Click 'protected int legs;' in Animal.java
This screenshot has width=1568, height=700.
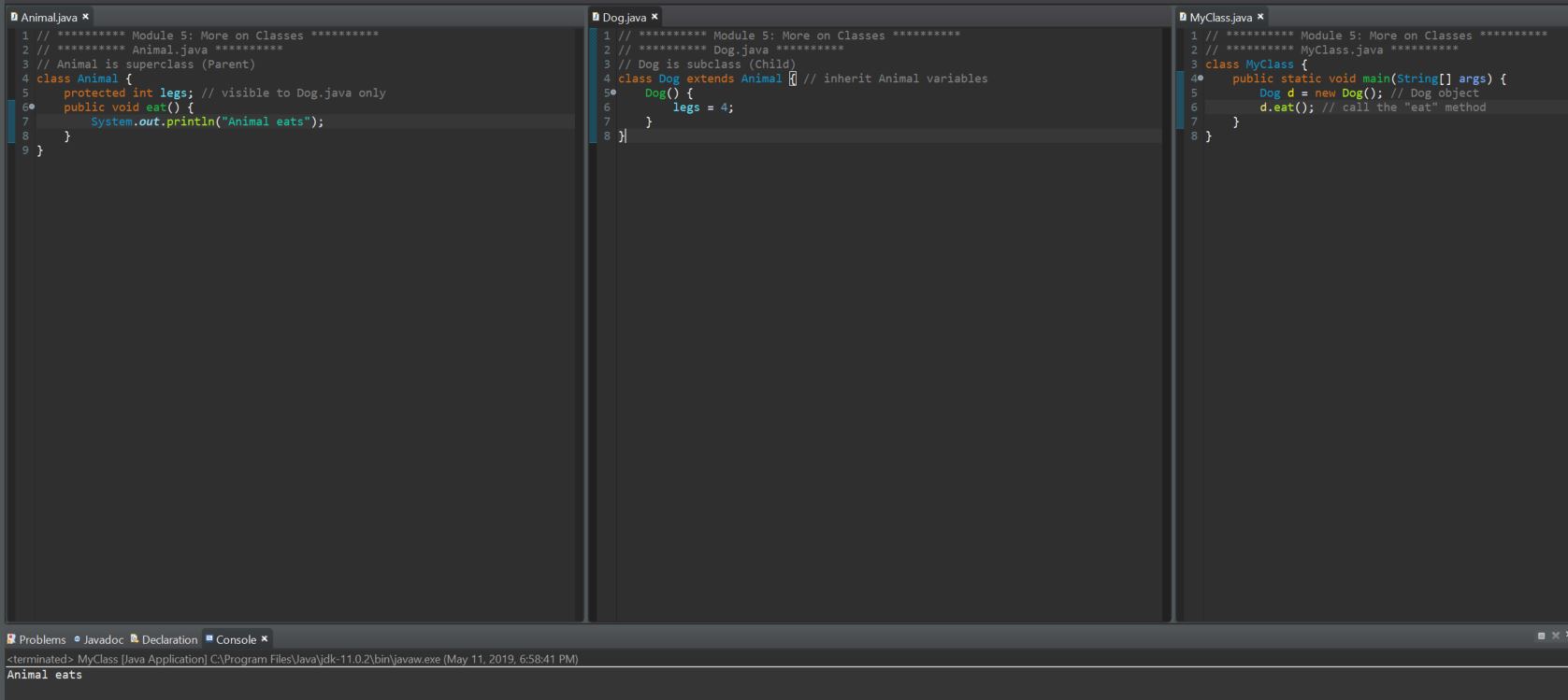click(128, 93)
